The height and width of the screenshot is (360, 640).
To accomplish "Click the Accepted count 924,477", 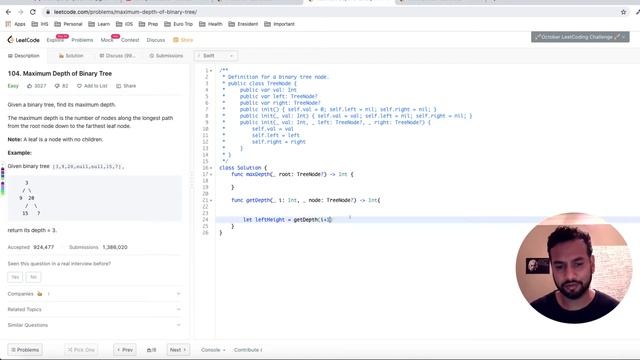I will tap(44, 247).
